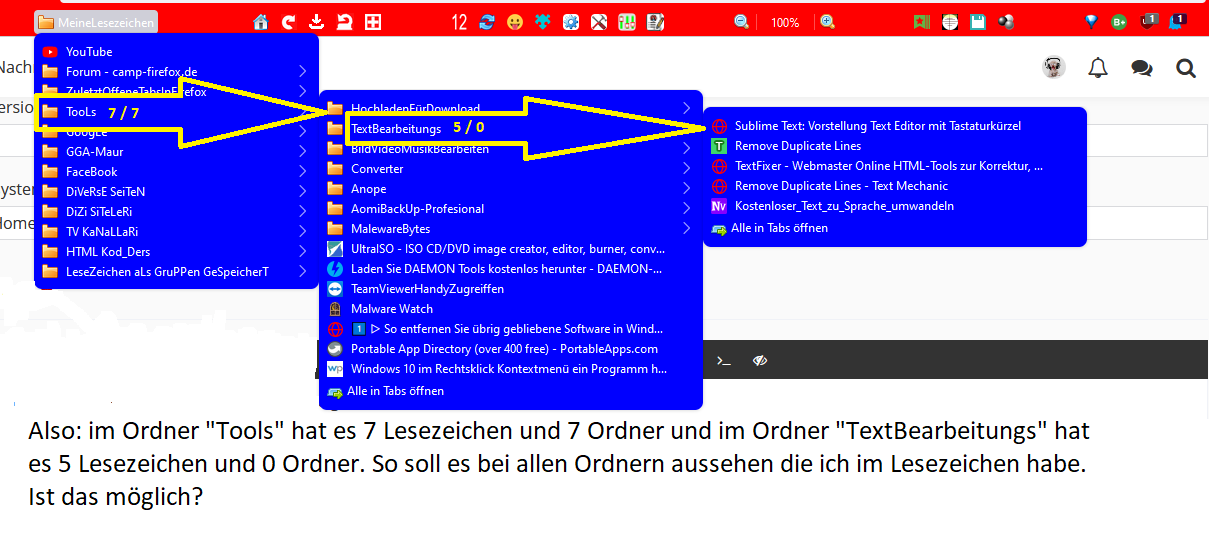Viewport: 1209px width, 537px height.
Task: Expand the MalewareBytes folder arrow
Action: click(x=686, y=229)
